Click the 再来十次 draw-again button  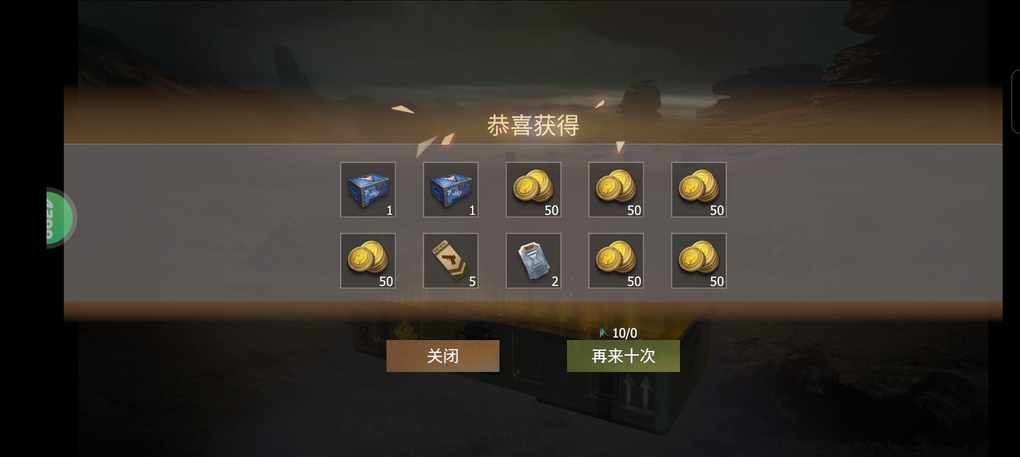623,356
